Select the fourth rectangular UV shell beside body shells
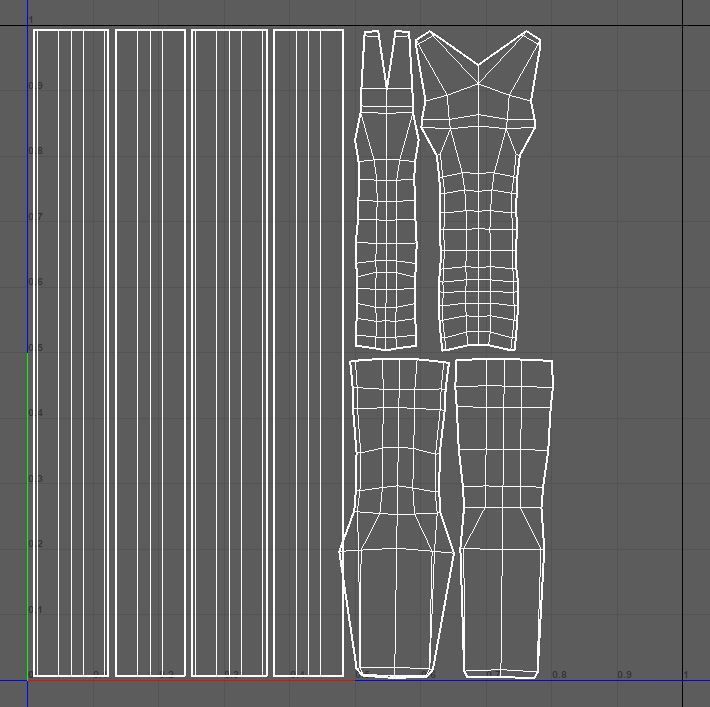The width and height of the screenshot is (710, 707). (308, 353)
